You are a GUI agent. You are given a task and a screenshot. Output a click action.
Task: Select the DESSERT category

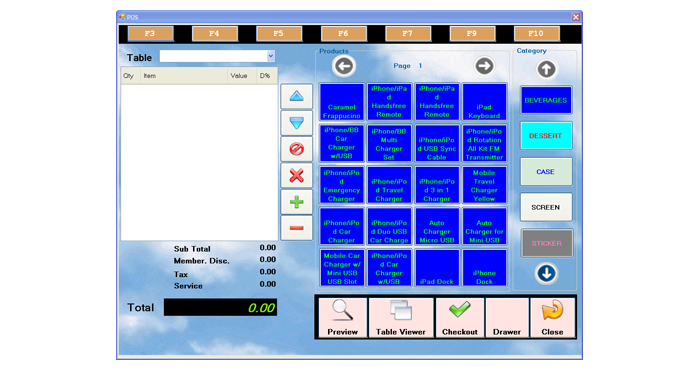[x=546, y=136]
